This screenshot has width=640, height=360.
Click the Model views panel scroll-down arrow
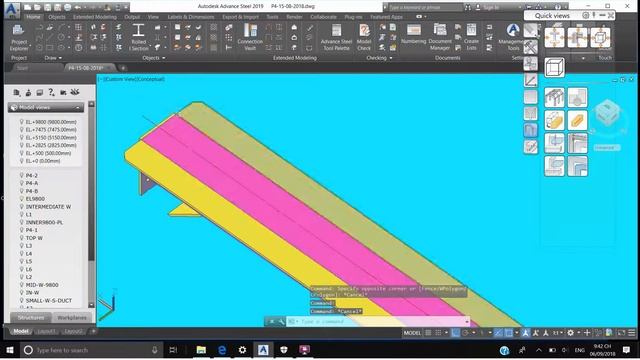(91, 305)
